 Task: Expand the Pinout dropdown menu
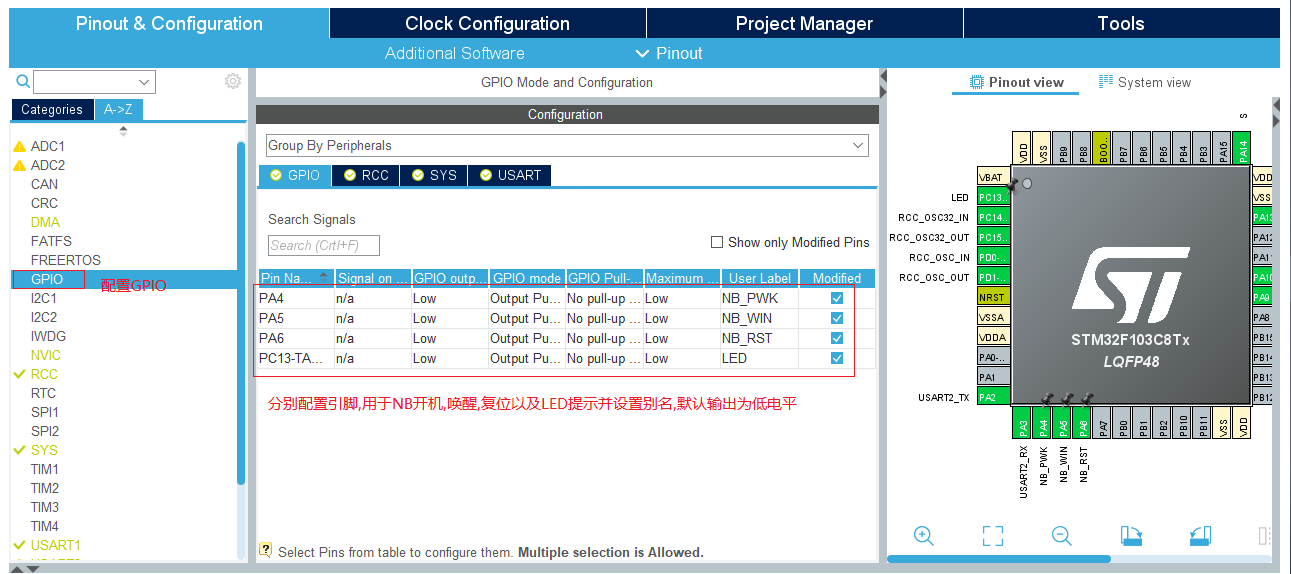click(669, 53)
